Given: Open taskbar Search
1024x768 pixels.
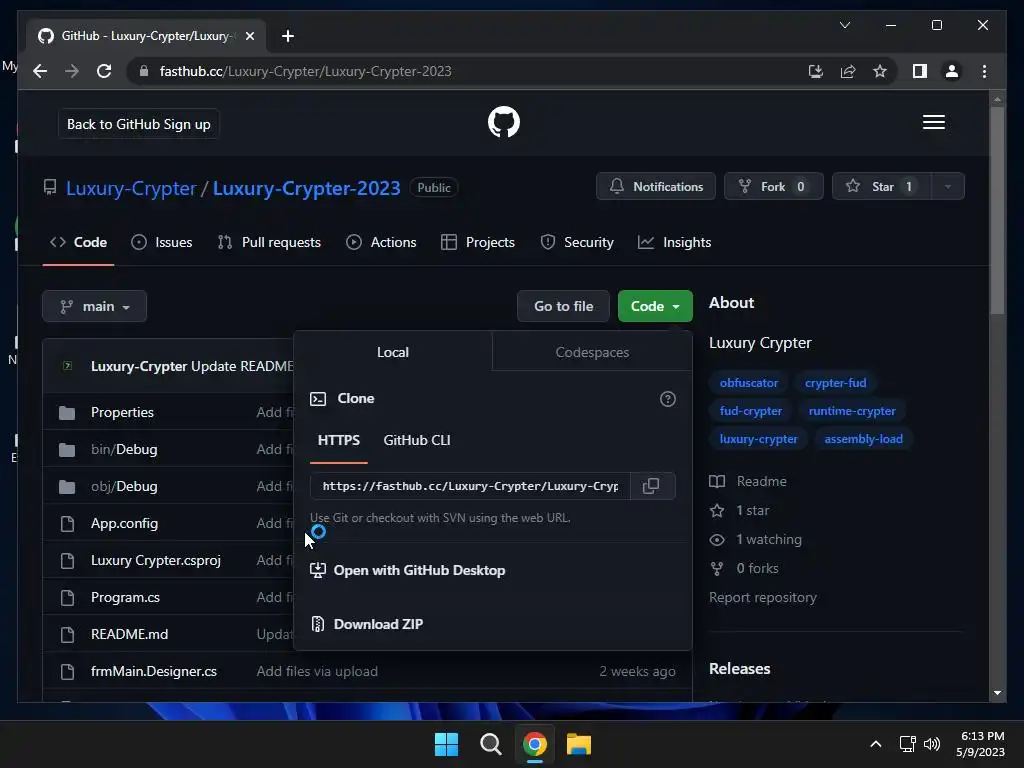Looking at the screenshot, I should (x=490, y=744).
